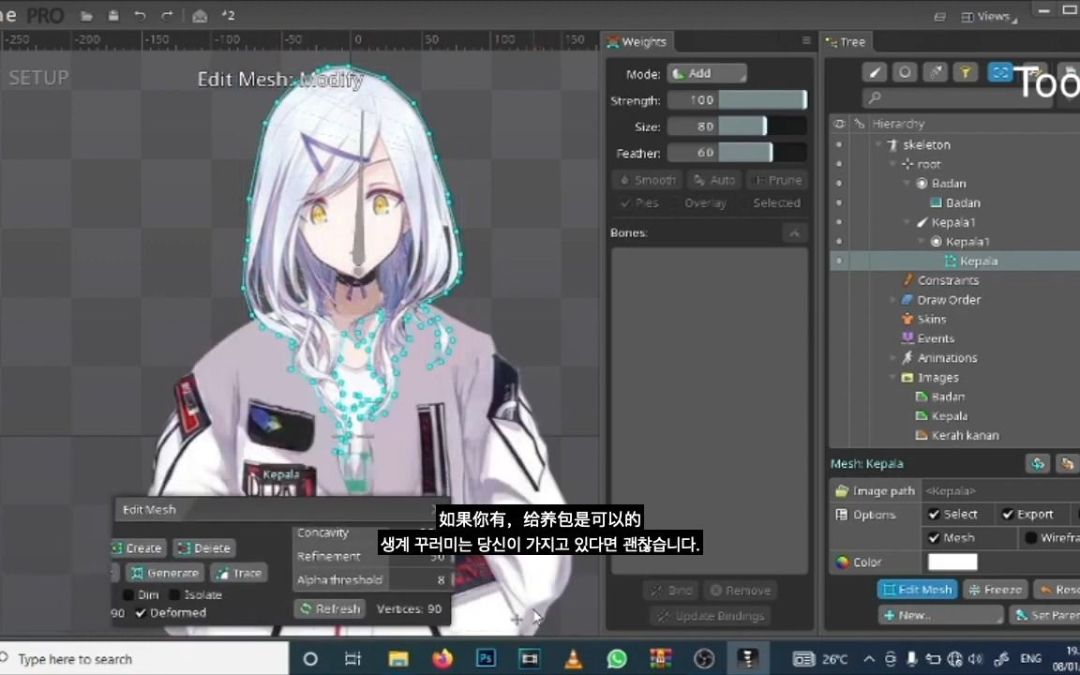Click the slot circle filter icon in Tree
Screen dimensions: 1080x675
[905, 72]
